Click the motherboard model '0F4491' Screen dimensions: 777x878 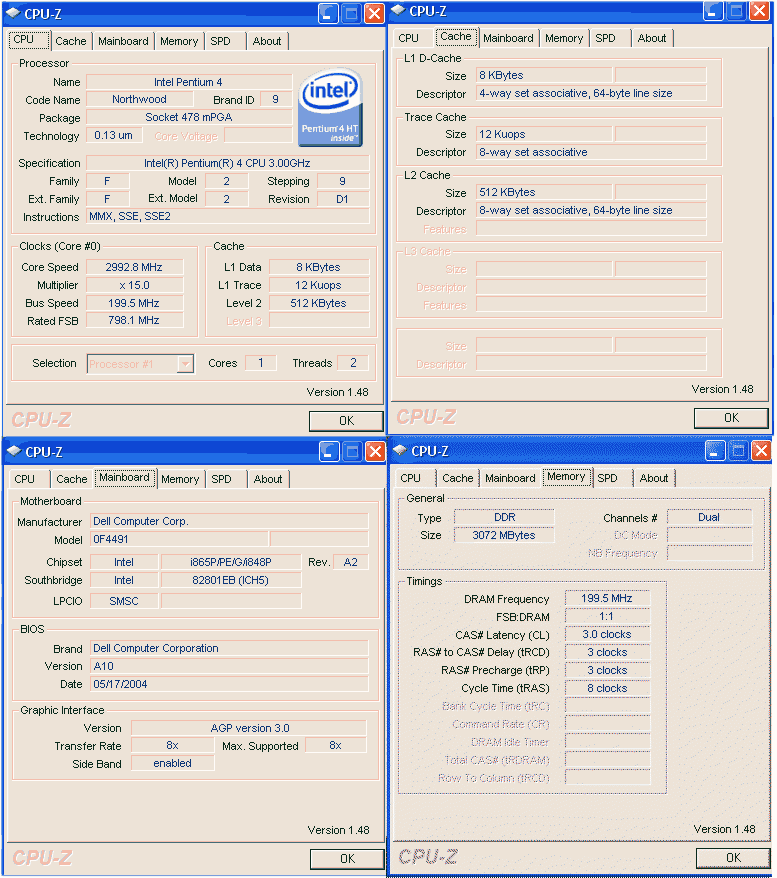click(x=179, y=539)
